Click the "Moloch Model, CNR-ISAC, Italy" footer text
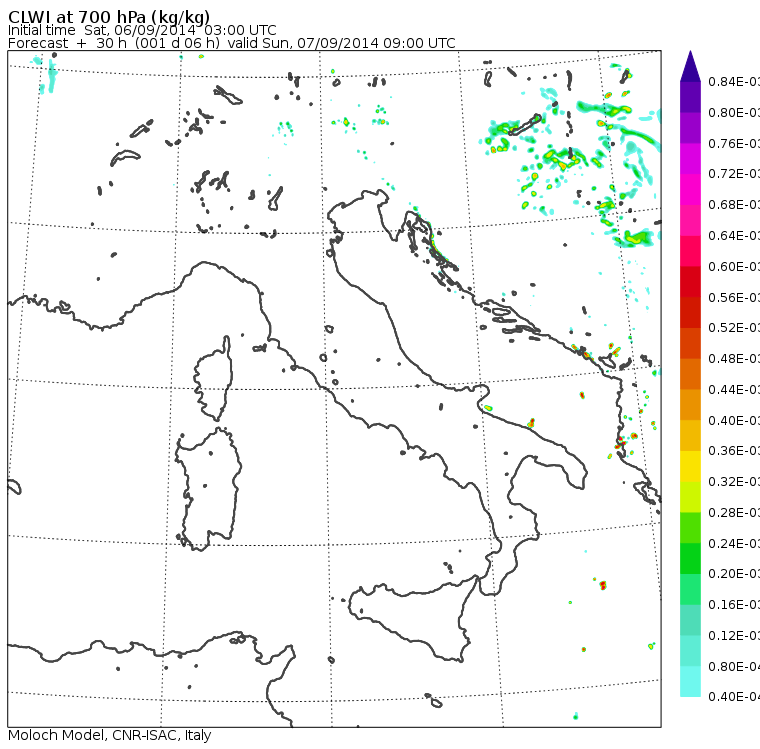The image size is (760, 749). (x=110, y=735)
